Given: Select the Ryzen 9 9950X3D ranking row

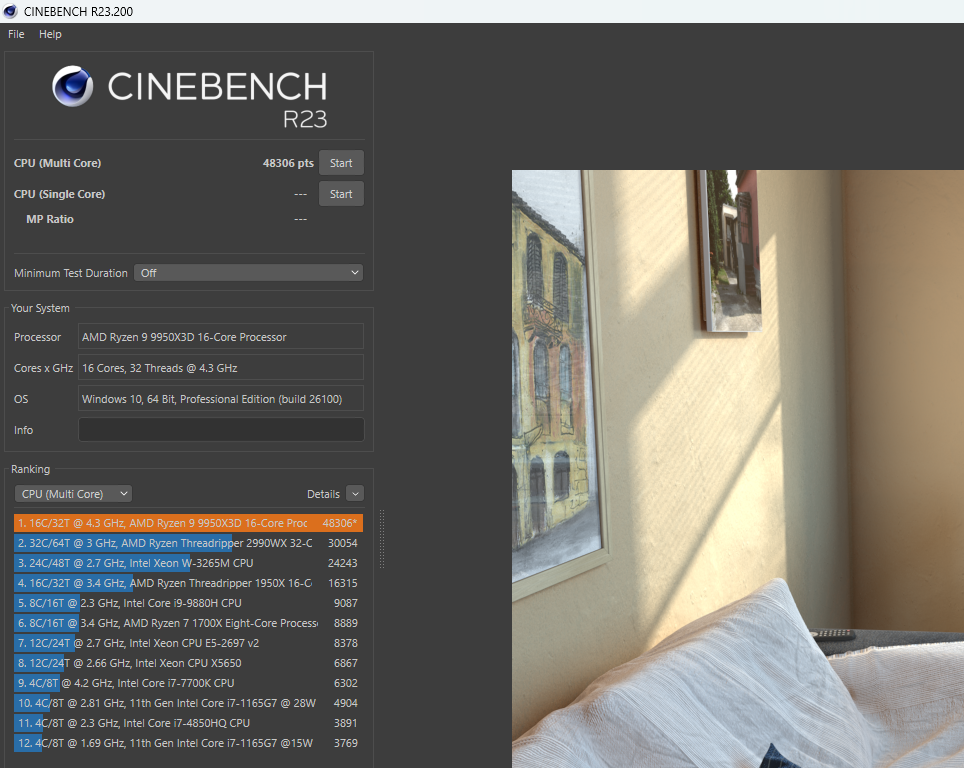Looking at the screenshot, I should [188, 523].
